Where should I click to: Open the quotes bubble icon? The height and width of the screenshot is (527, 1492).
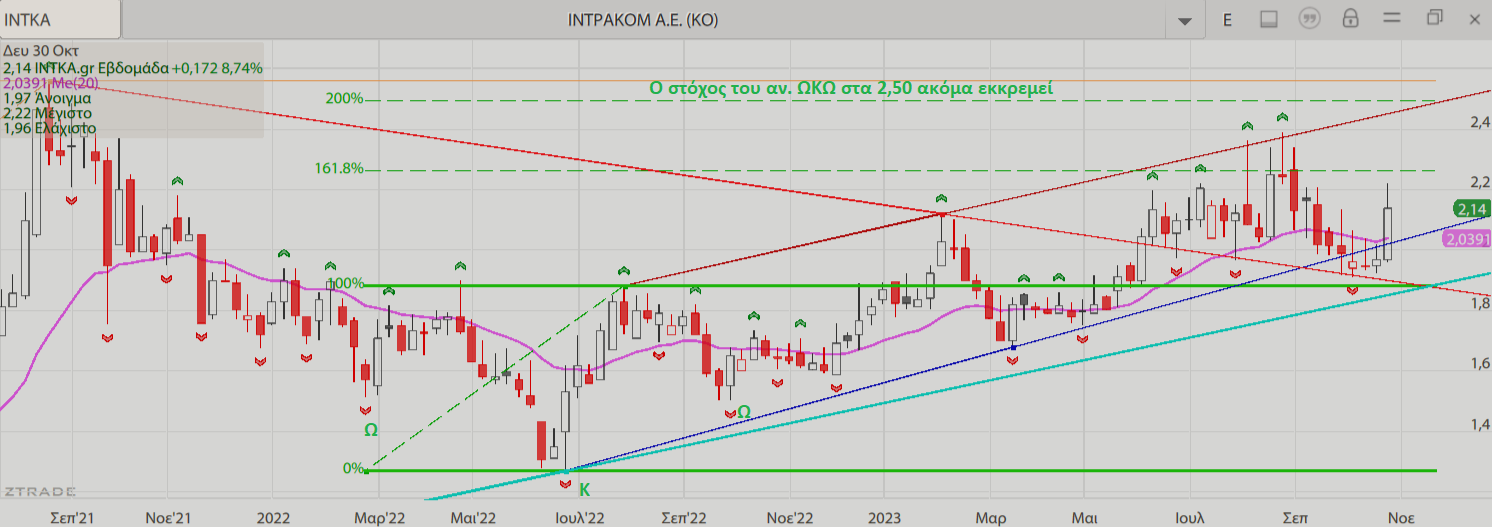pyautogui.click(x=1309, y=19)
